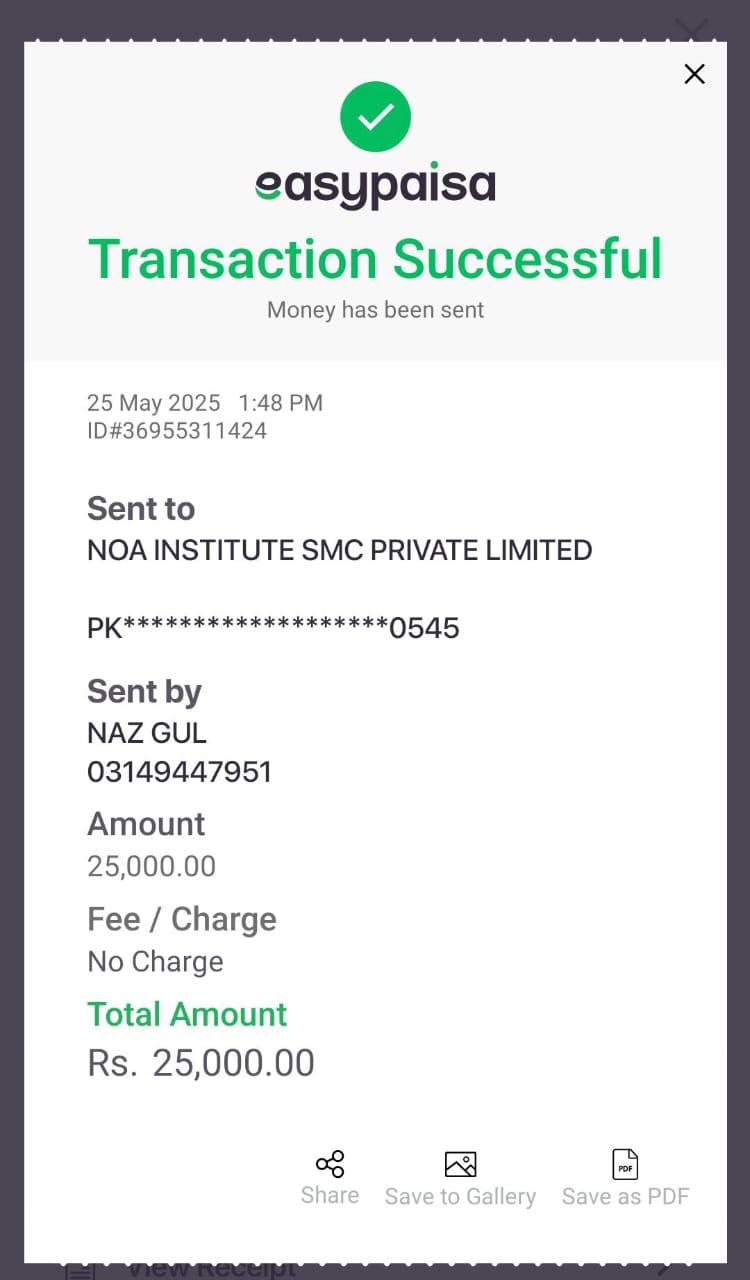This screenshot has width=750, height=1280.
Task: Click the green success checkmark icon
Action: pyautogui.click(x=375, y=117)
